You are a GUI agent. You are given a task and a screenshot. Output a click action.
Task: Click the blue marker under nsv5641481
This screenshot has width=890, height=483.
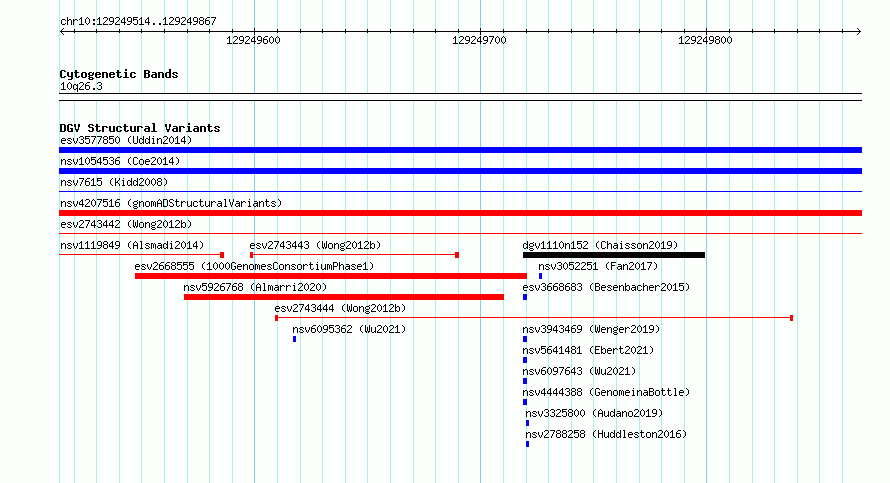[525, 360]
